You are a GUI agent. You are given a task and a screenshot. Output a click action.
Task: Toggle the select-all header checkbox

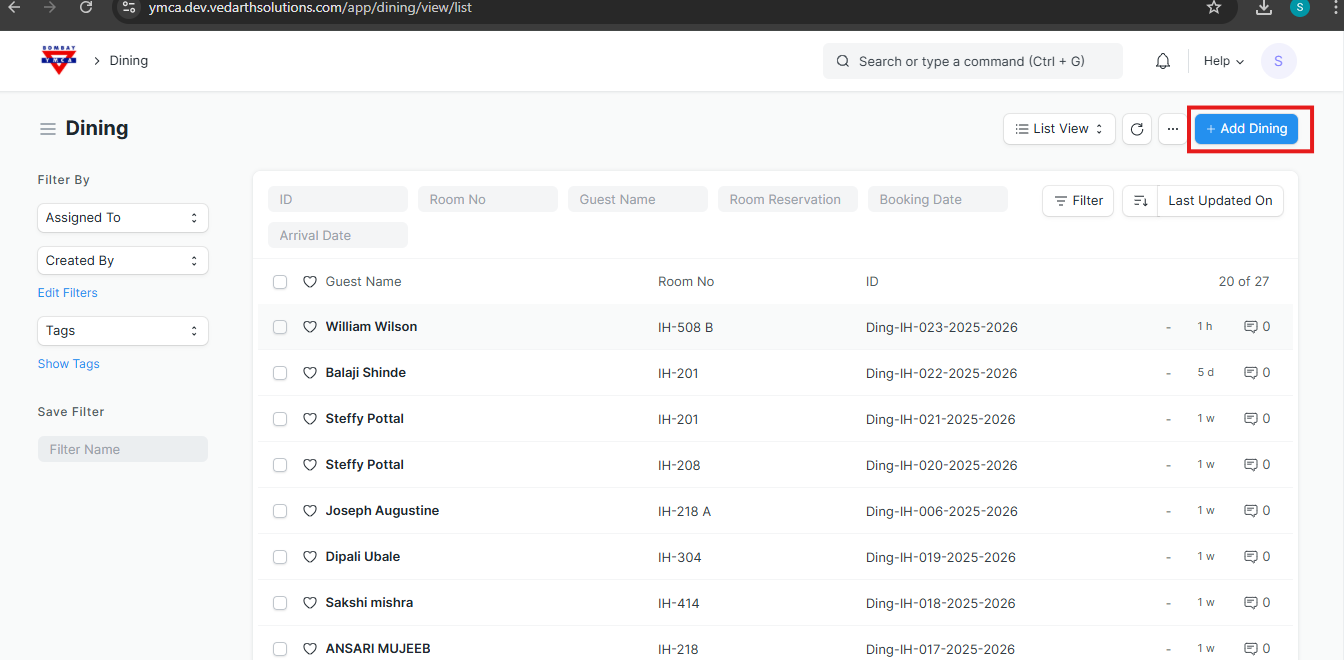coord(280,282)
